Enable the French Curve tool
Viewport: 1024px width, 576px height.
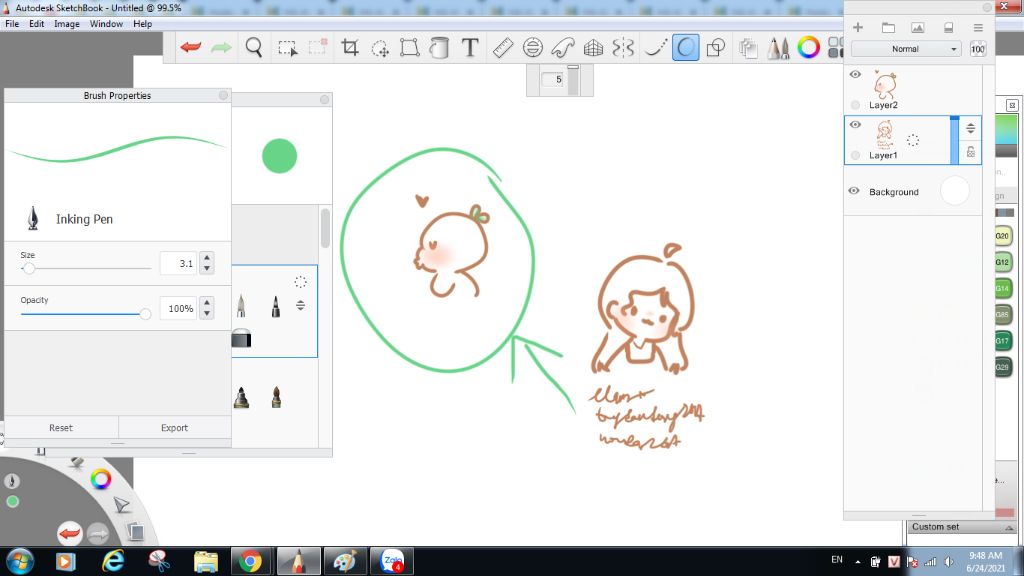click(563, 48)
